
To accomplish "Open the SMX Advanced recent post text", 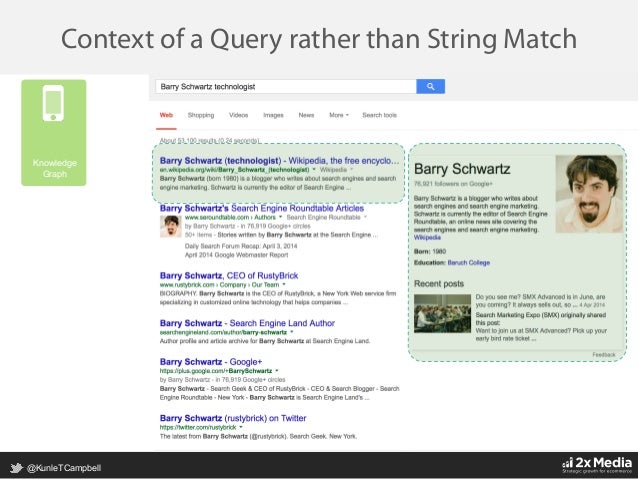I will pyautogui.click(x=540, y=301).
